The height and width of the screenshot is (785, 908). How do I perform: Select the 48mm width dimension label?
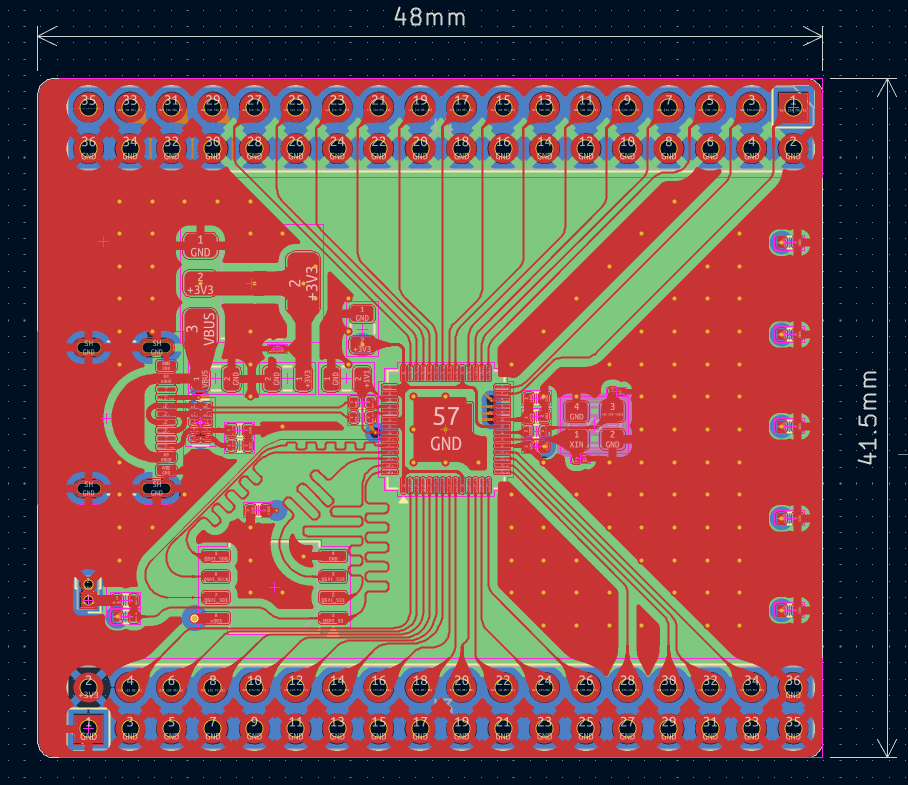tap(430, 17)
